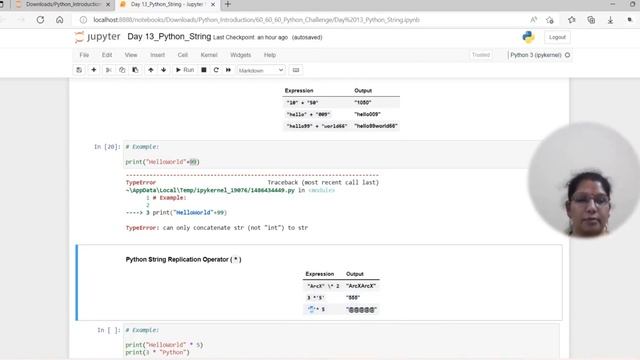Reload the browser page
The height and width of the screenshot is (360, 640).
(x=40, y=20)
